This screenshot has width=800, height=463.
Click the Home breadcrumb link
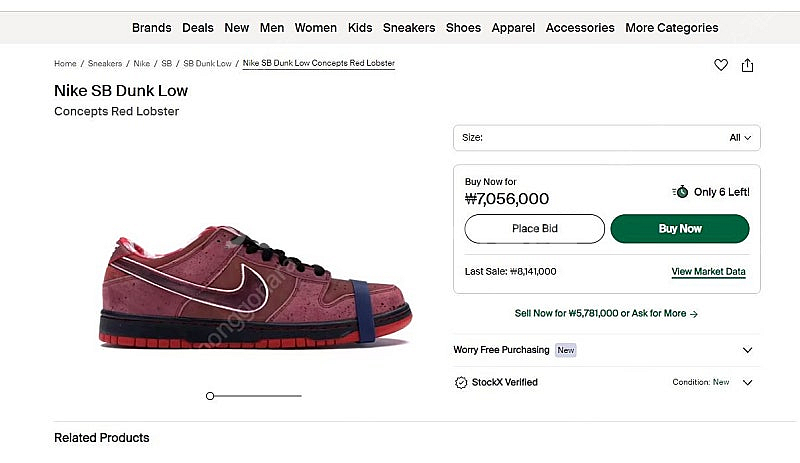pyautogui.click(x=65, y=63)
